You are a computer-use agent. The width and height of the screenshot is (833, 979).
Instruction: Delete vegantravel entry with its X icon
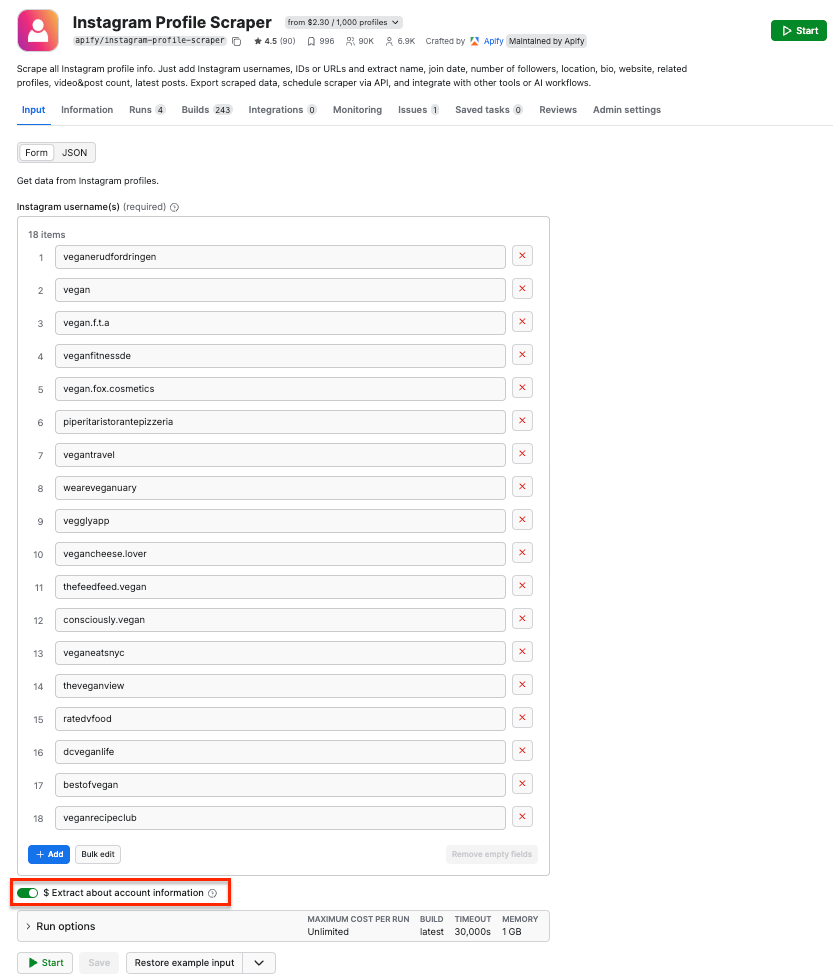click(521, 453)
